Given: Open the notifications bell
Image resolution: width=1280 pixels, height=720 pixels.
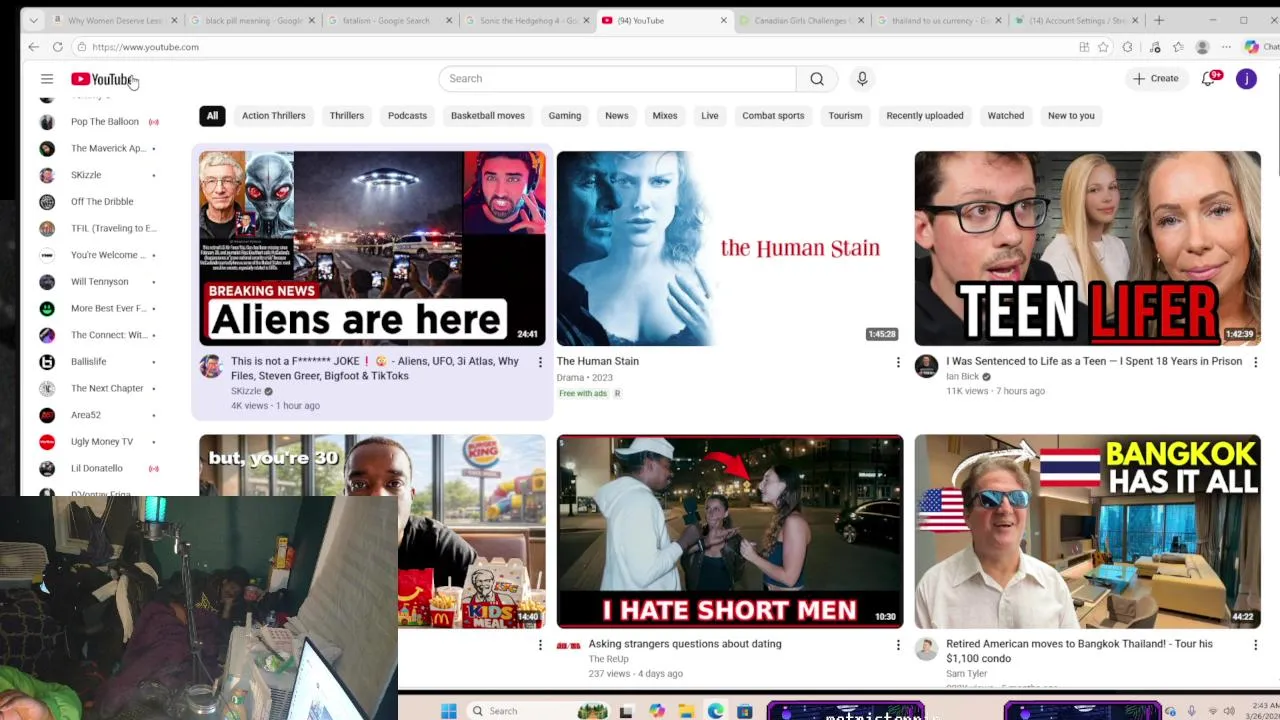Looking at the screenshot, I should click(1209, 79).
